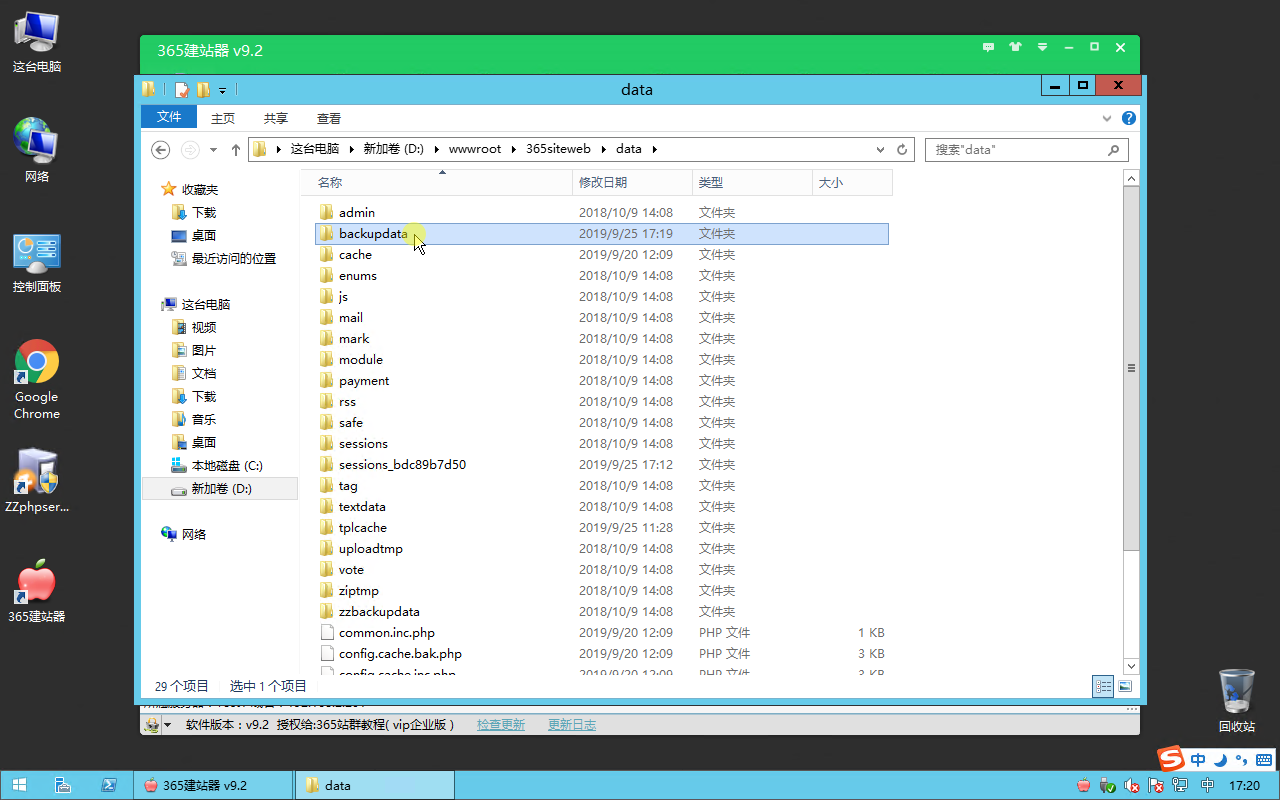Sort by 修改日期 column header

pos(632,183)
